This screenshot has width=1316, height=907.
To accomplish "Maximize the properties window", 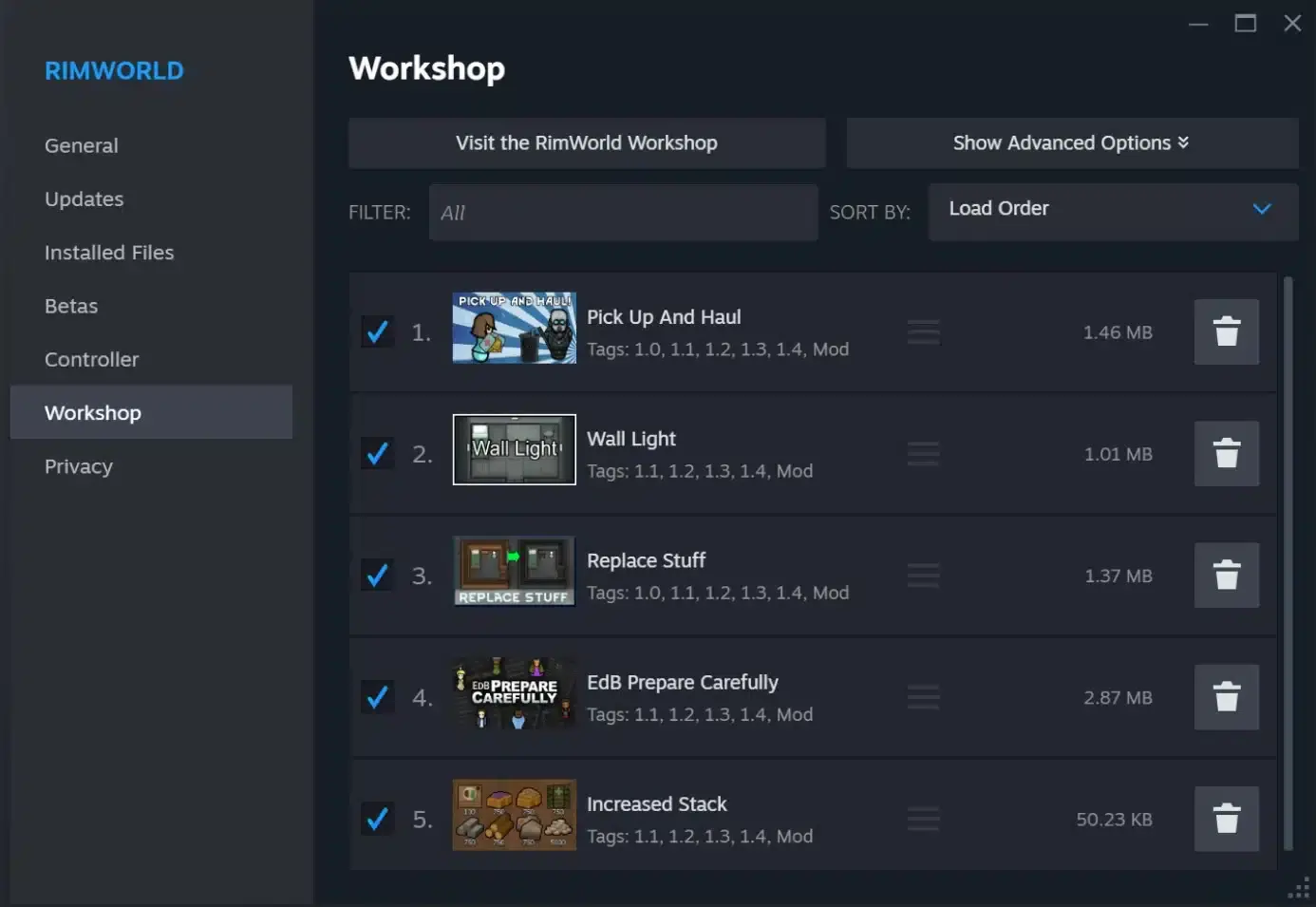I will tap(1246, 24).
